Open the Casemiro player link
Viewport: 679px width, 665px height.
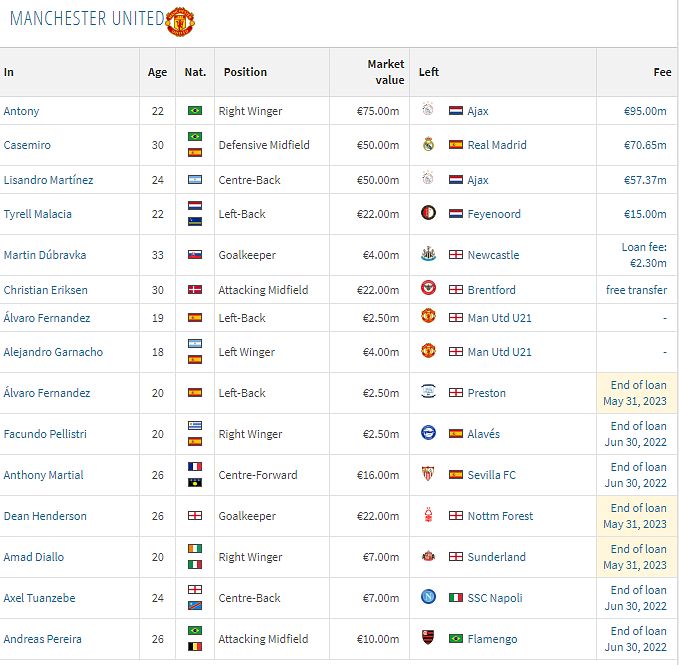click(27, 145)
